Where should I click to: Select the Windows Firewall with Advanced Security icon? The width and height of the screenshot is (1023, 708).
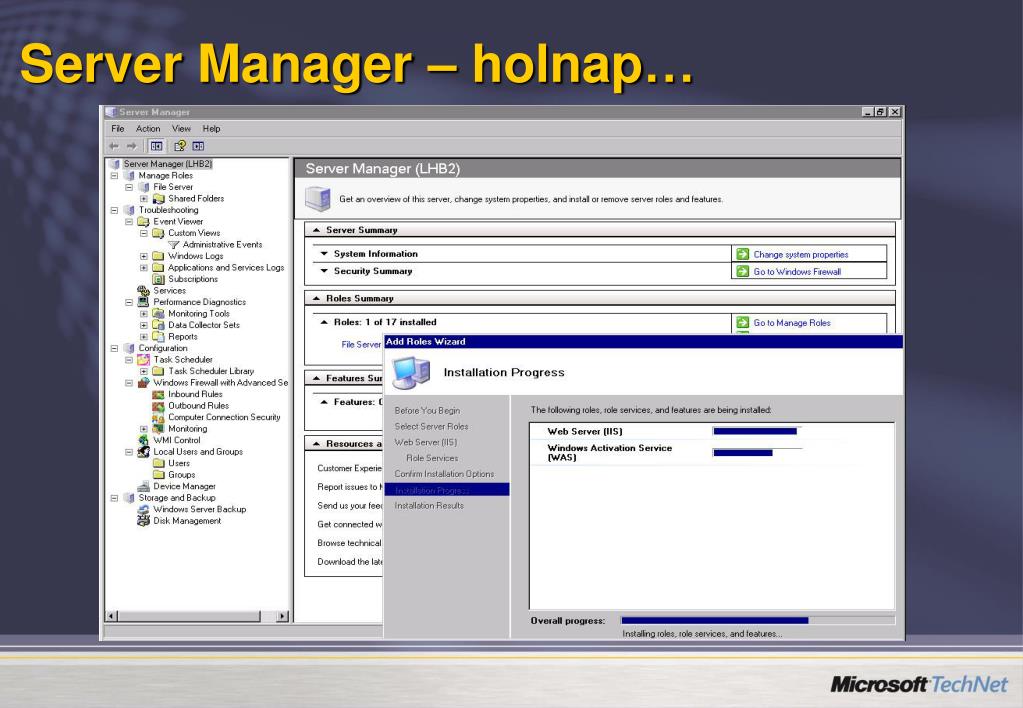(144, 382)
